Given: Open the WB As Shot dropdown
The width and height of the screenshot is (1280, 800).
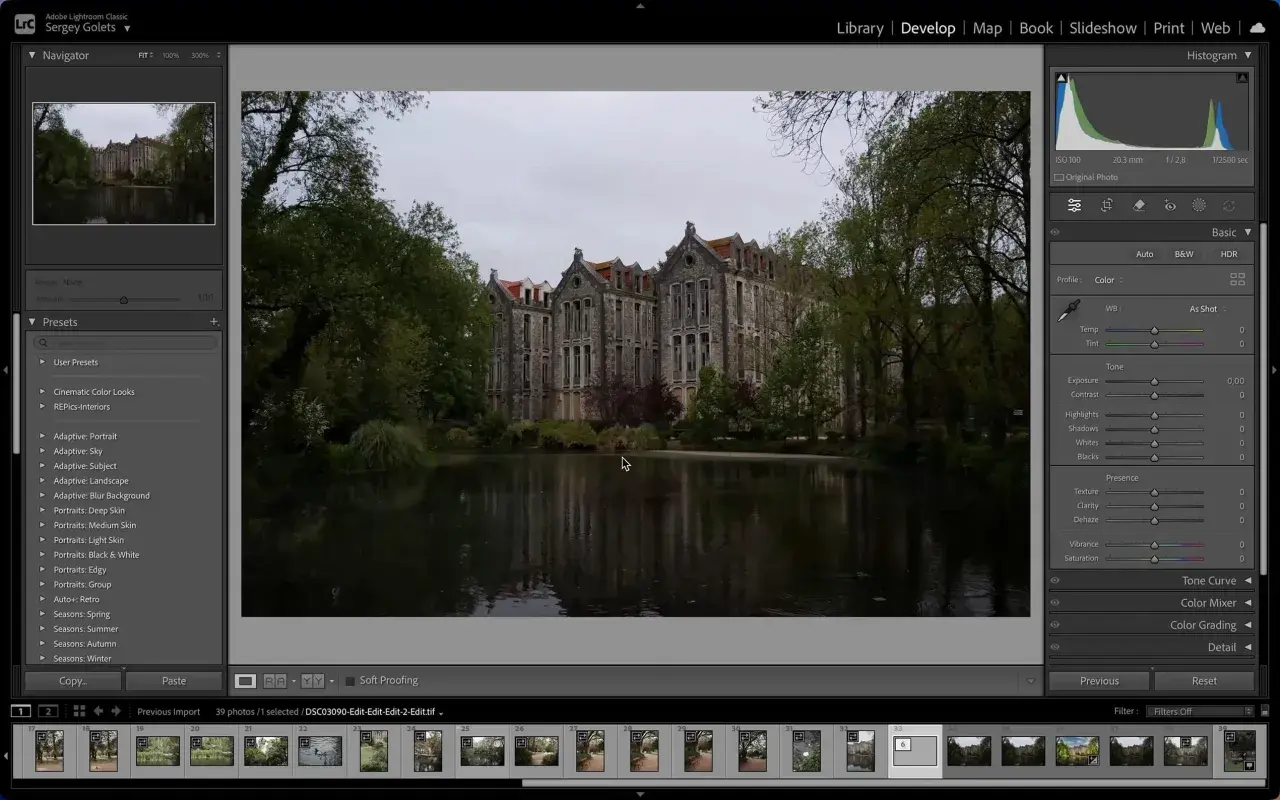Looking at the screenshot, I should pos(1207,309).
